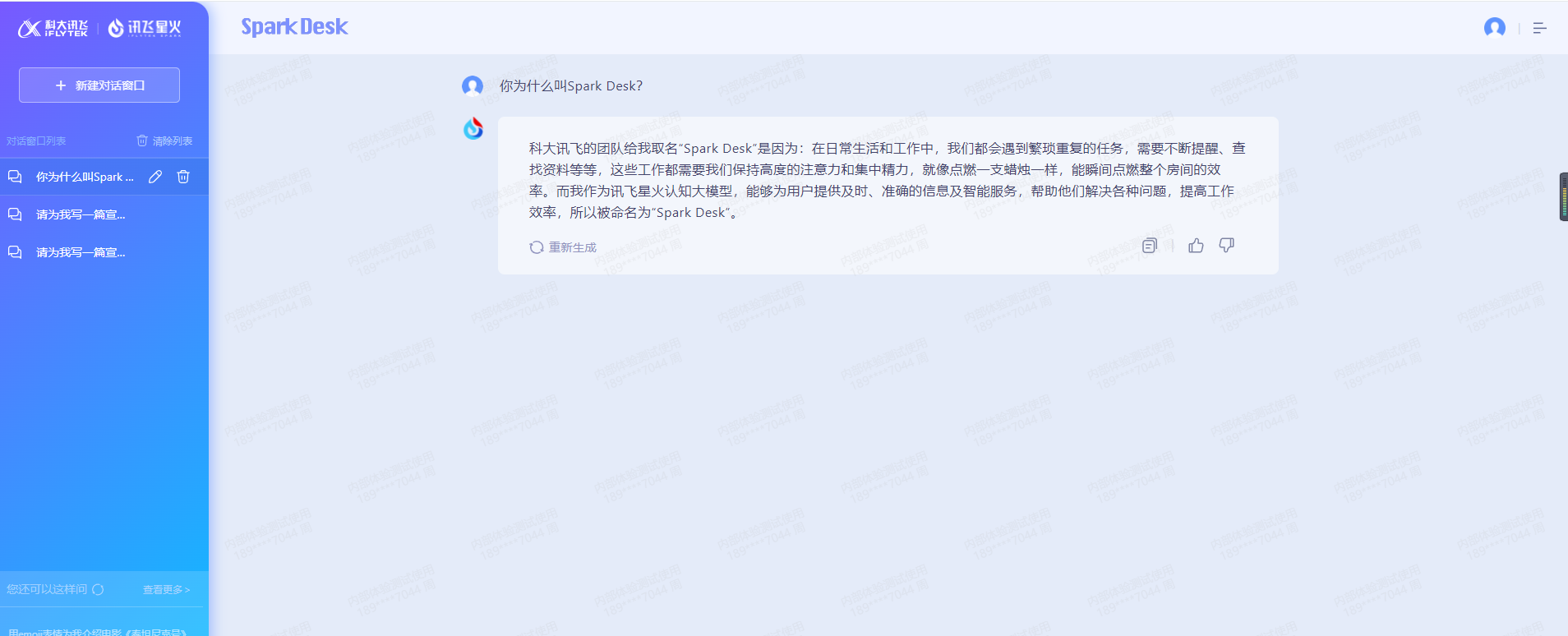Regenerate the answer with 重新生成
This screenshot has width=1568, height=636.
pyautogui.click(x=564, y=247)
